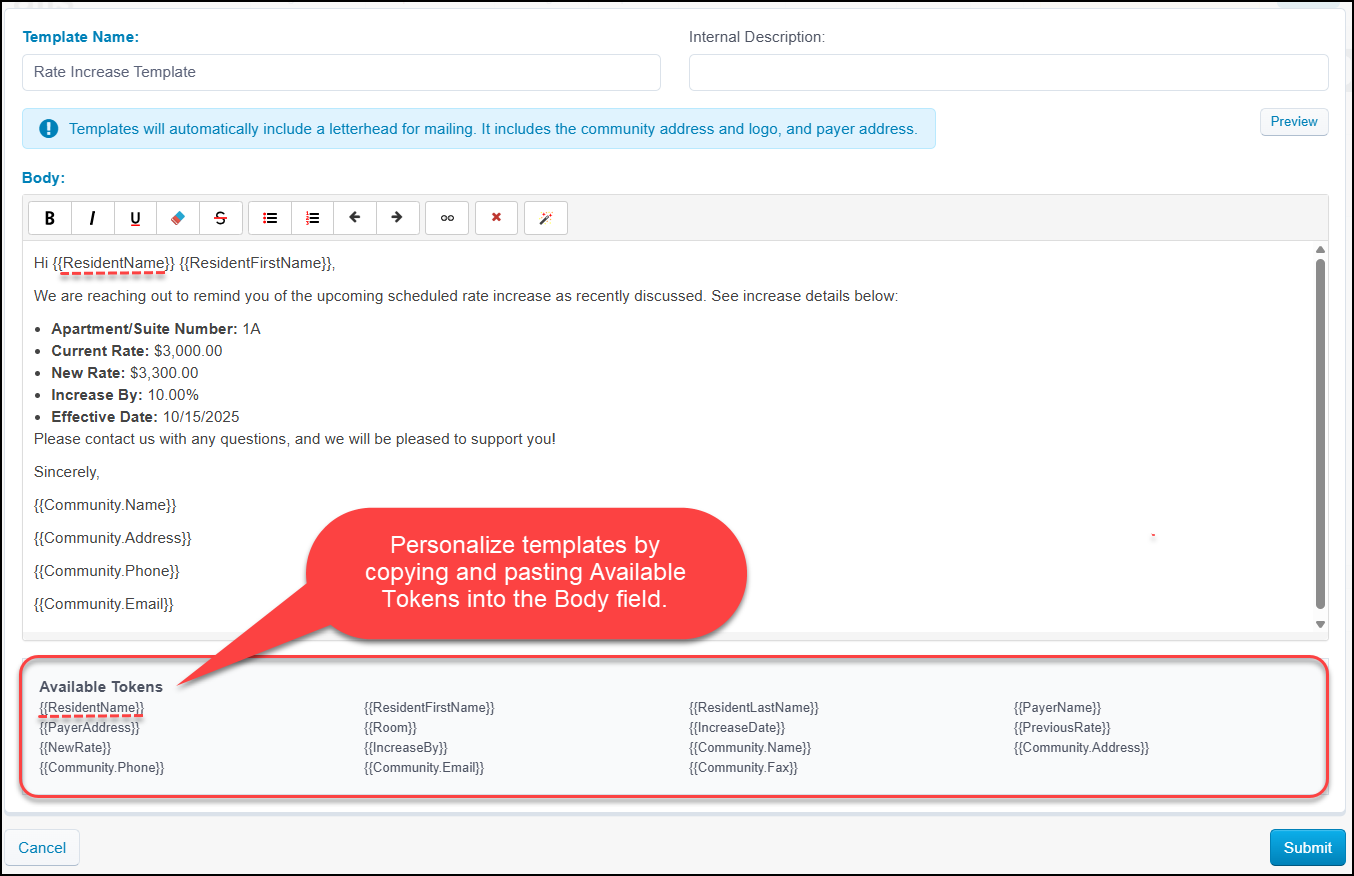Image resolution: width=1354 pixels, height=876 pixels.
Task: Click {{Community.Phone}} in the body signature
Action: tap(107, 571)
